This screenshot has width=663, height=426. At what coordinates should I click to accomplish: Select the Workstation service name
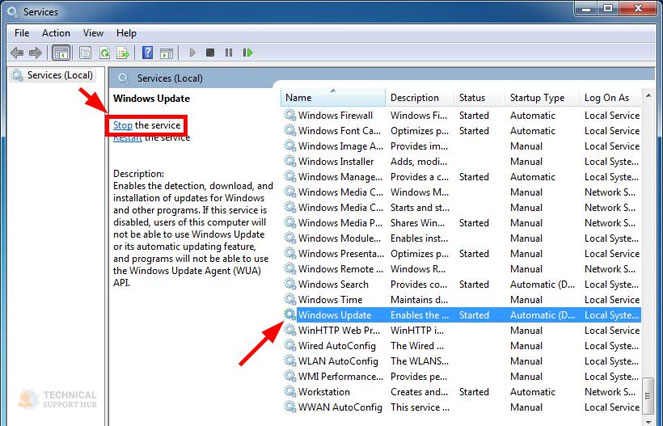click(324, 392)
